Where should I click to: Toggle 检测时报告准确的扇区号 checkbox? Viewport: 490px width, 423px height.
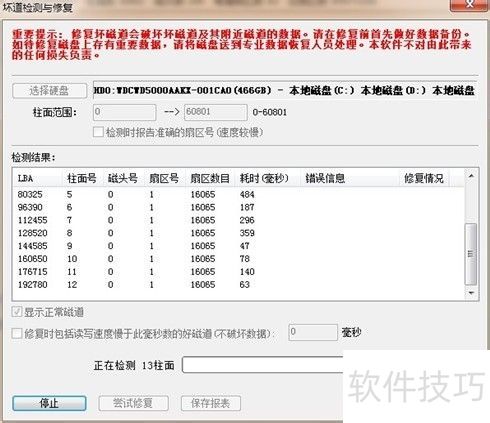(x=98, y=132)
